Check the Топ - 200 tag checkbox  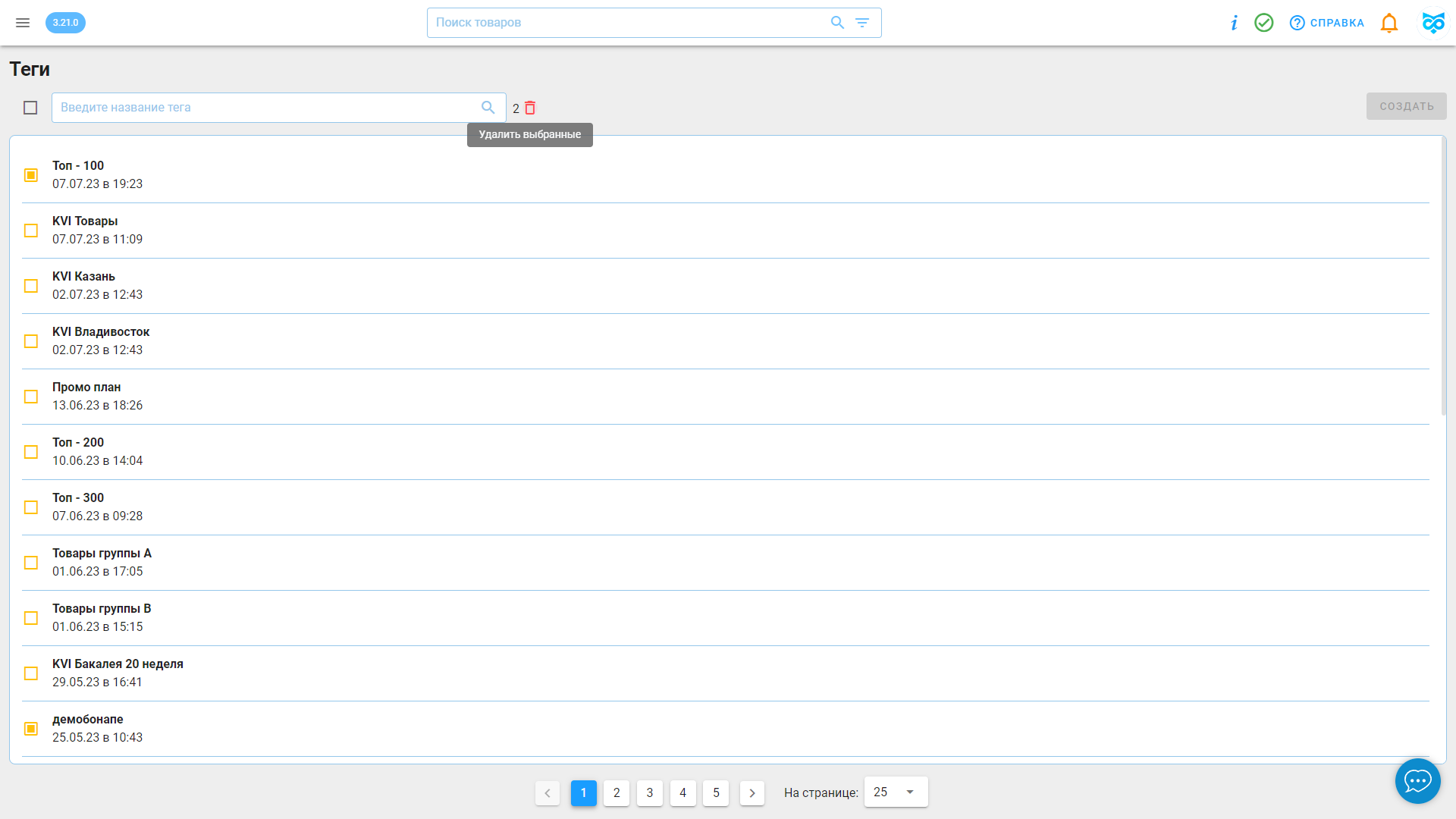tap(31, 452)
